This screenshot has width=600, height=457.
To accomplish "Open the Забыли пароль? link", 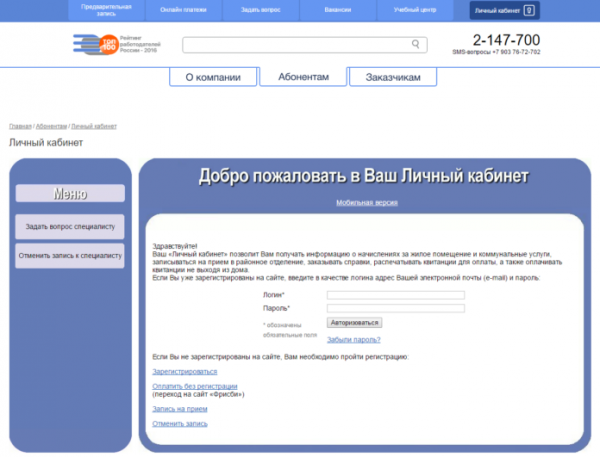I will click(354, 339).
